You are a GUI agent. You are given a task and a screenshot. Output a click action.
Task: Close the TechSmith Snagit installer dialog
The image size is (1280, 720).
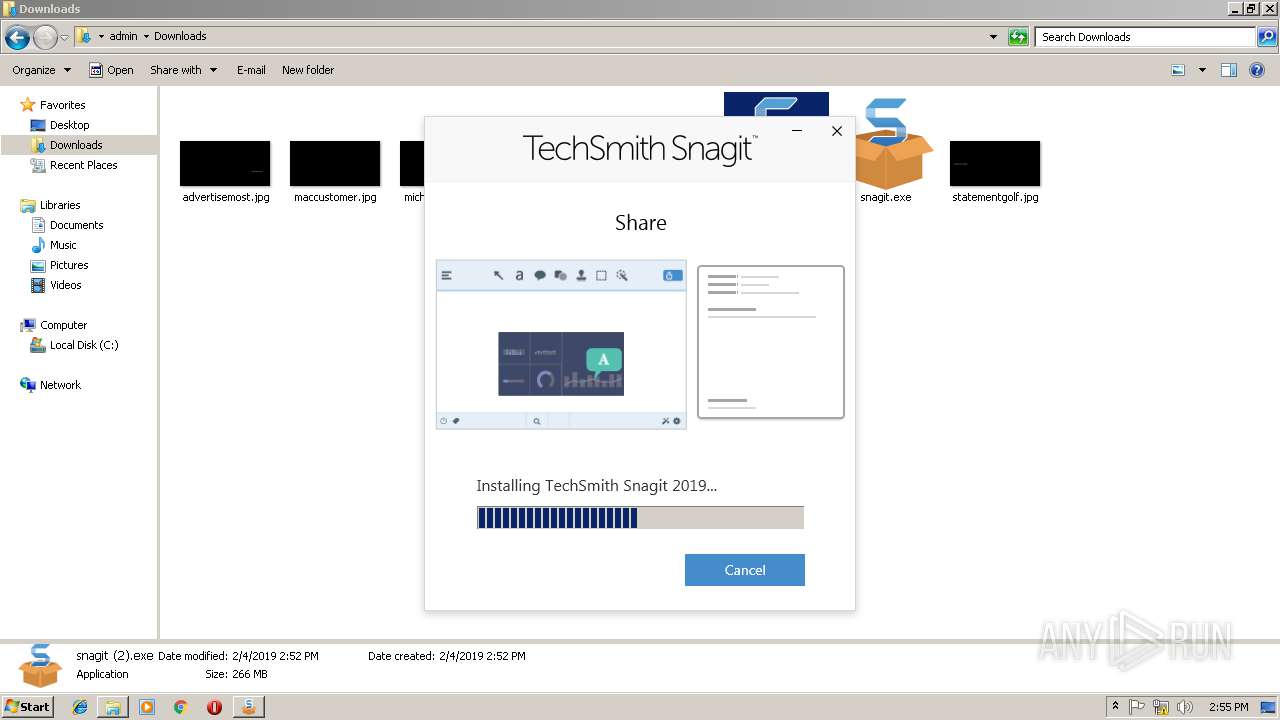pos(837,131)
